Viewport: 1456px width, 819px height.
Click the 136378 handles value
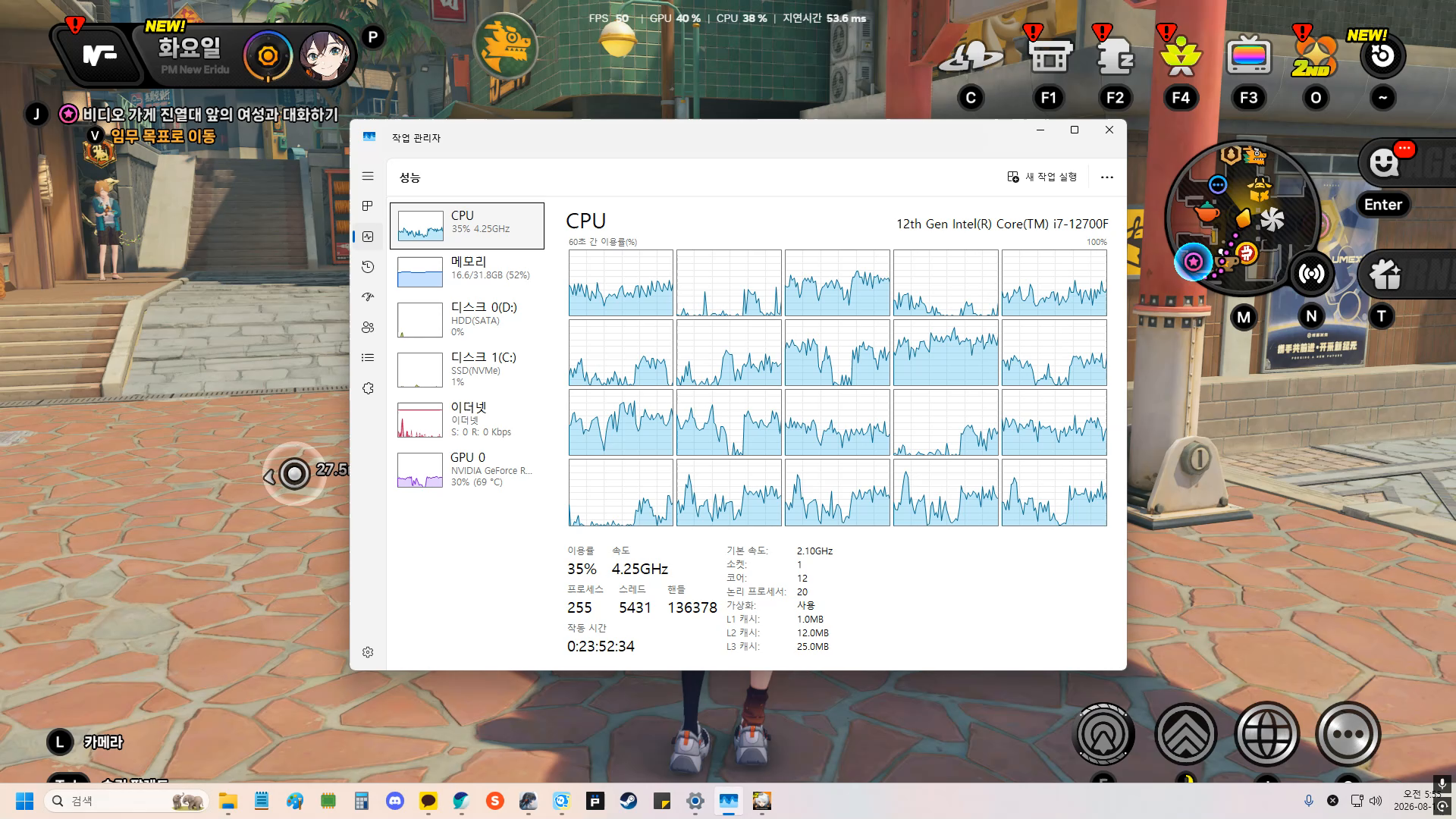pos(692,607)
